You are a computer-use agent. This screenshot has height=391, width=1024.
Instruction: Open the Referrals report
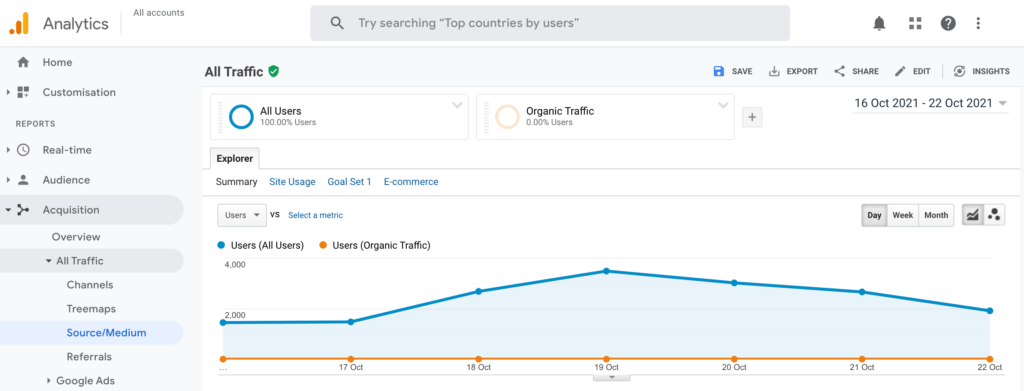89,357
